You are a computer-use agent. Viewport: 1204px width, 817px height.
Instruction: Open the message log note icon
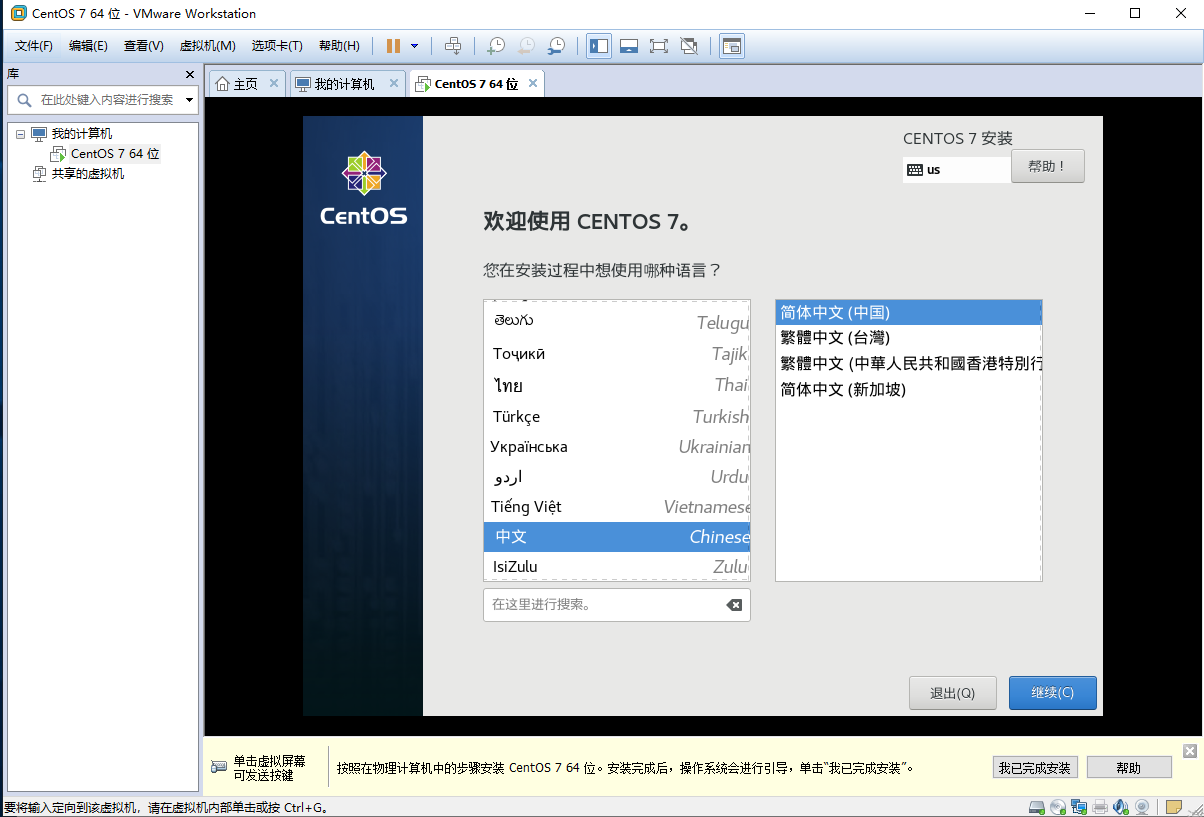pos(1174,807)
